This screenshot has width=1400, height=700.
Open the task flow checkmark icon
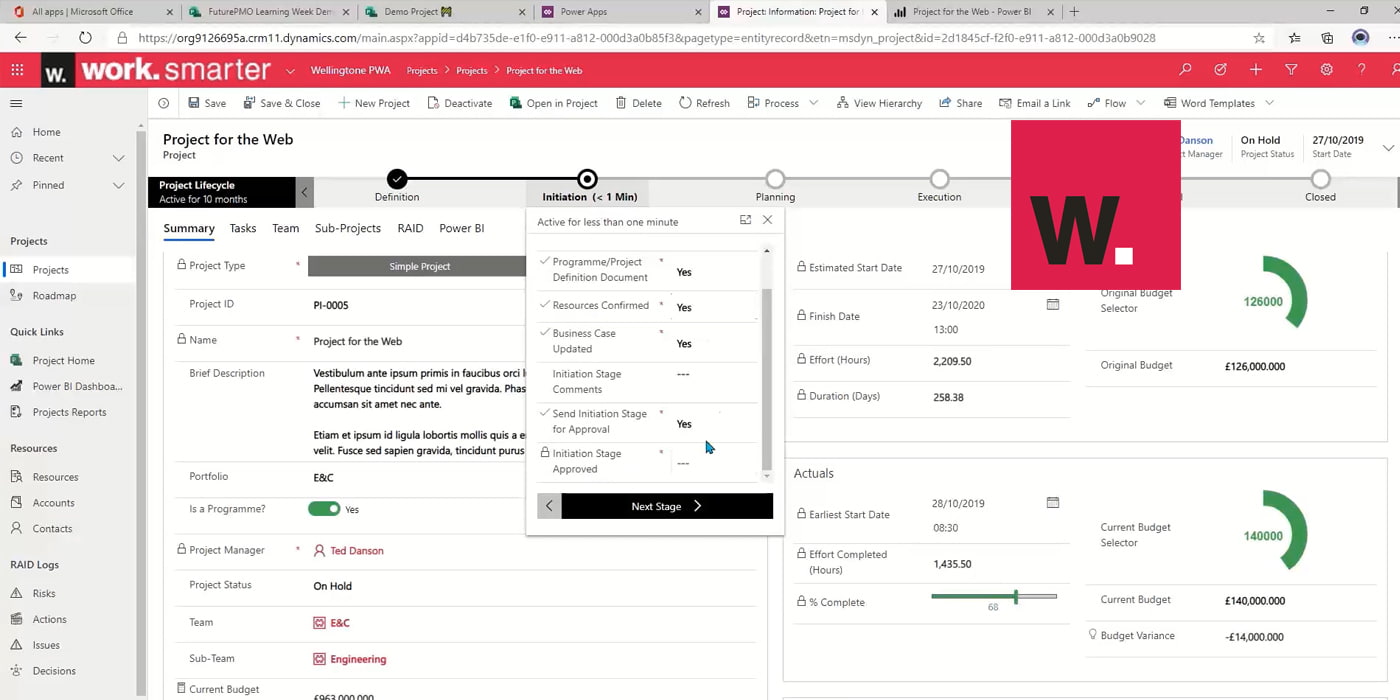pyautogui.click(x=1220, y=70)
